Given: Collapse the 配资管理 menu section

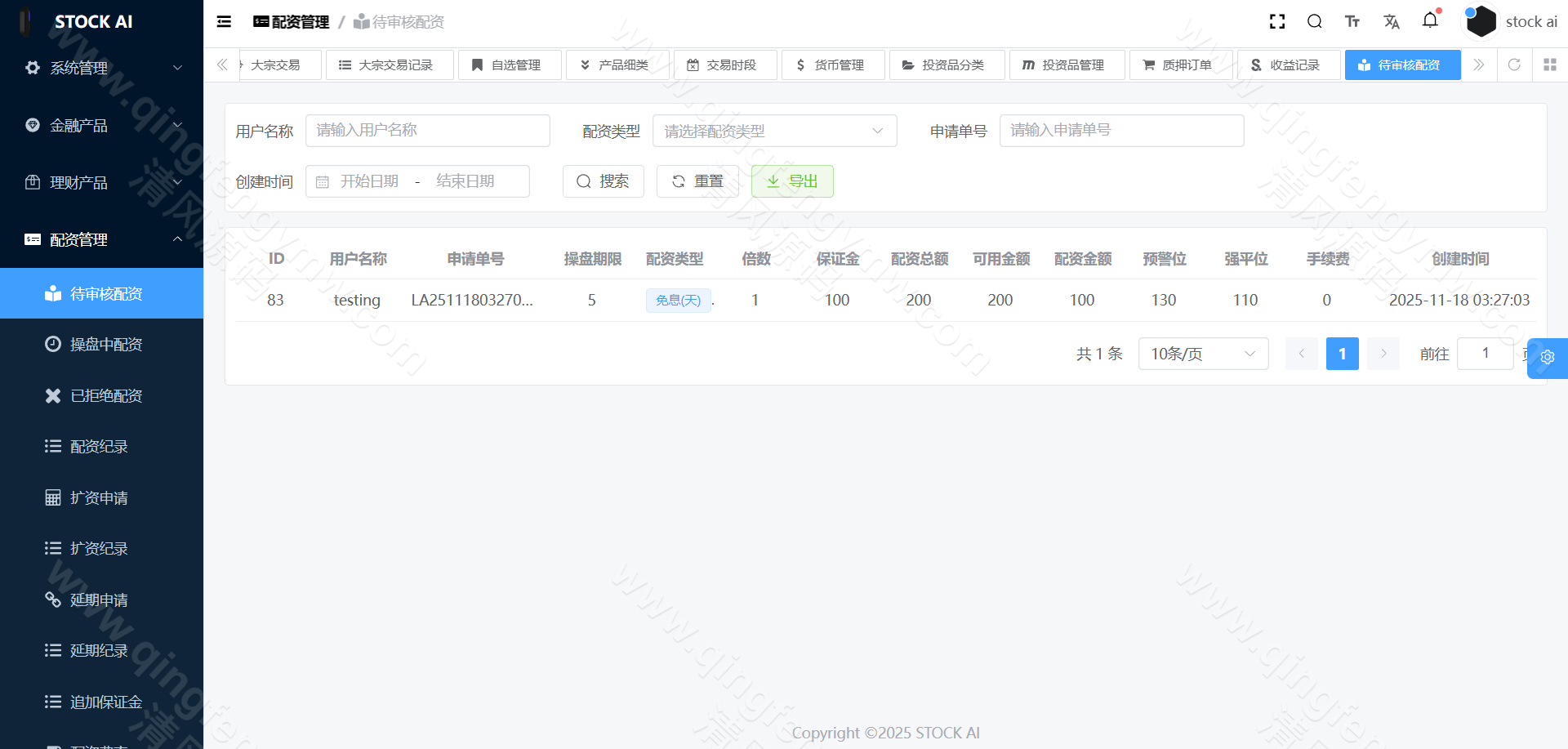Looking at the screenshot, I should [x=101, y=239].
